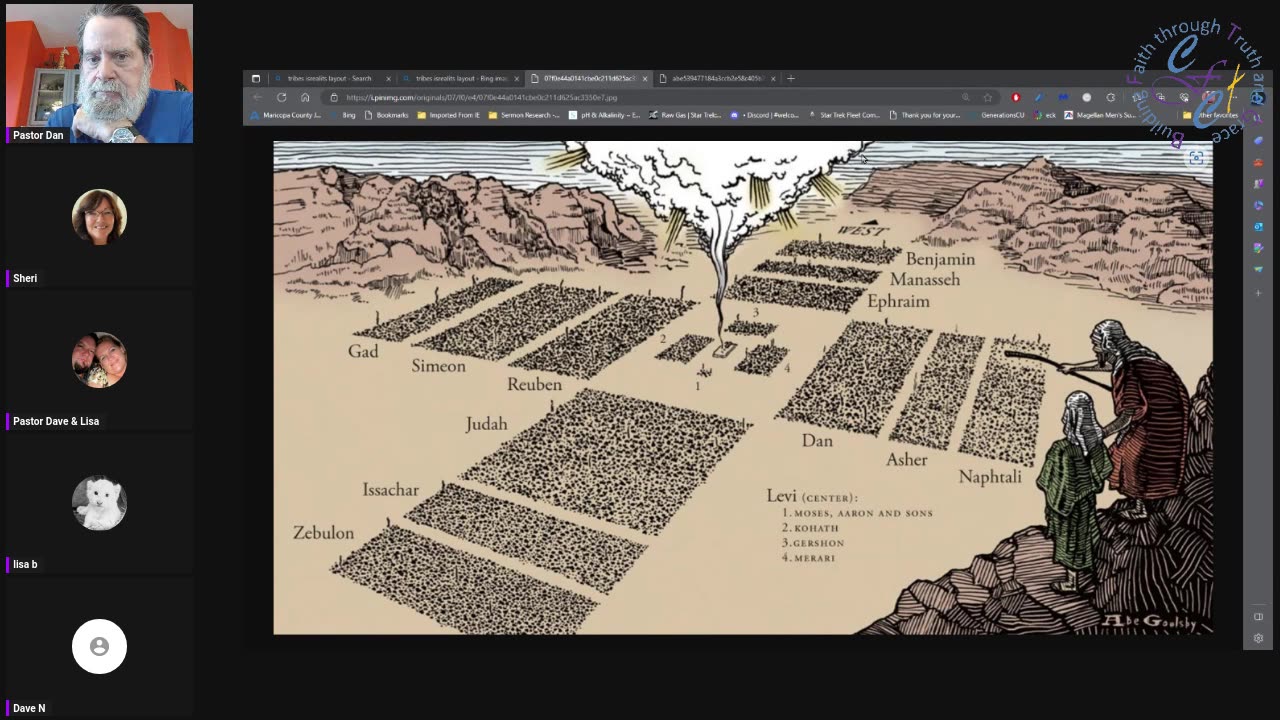The height and width of the screenshot is (720, 1280).
Task: Click the 'Naphtali' label in the image
Action: click(990, 477)
